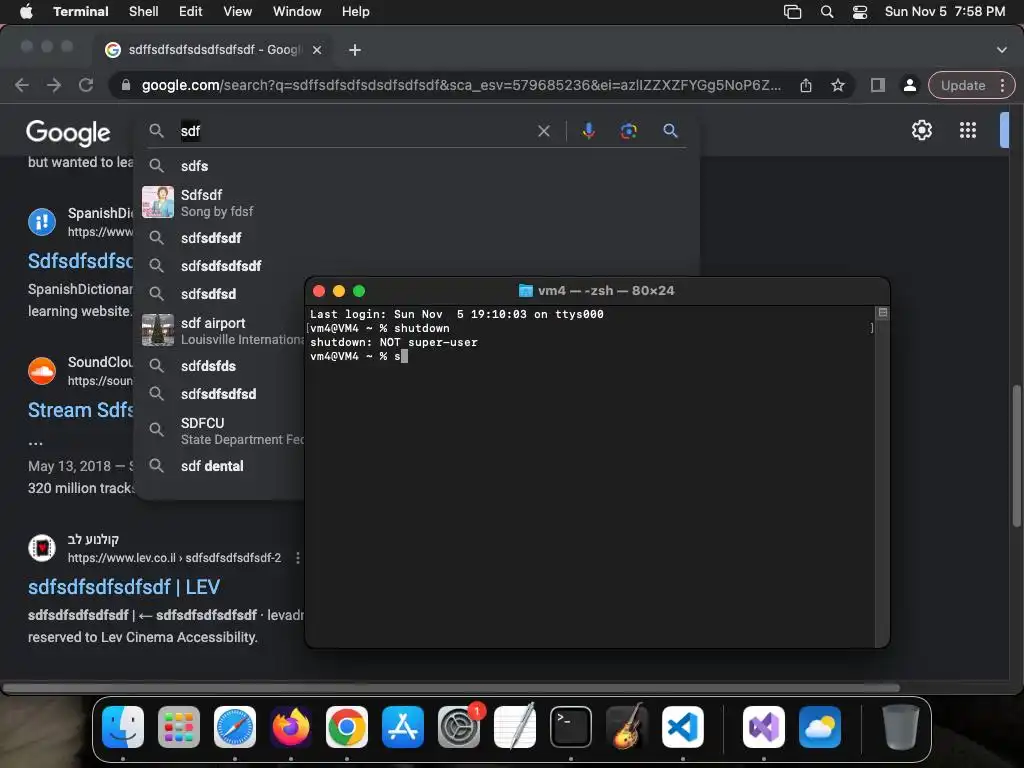
Task: Start voice search with microphone icon
Action: point(588,131)
